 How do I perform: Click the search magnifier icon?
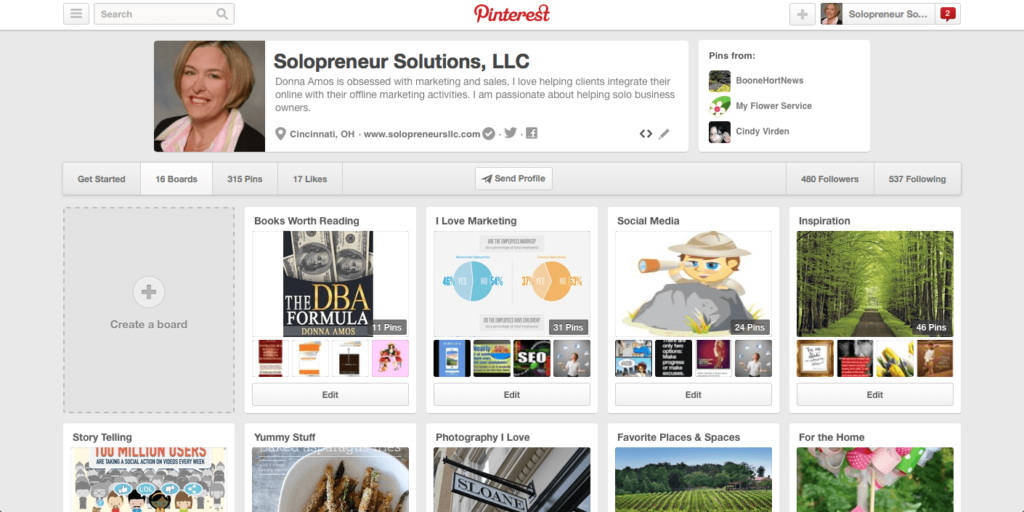[222, 14]
